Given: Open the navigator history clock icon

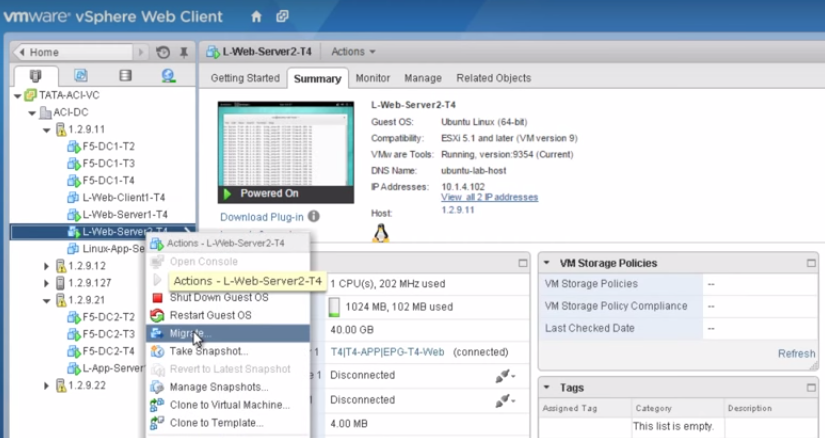Looking at the screenshot, I should (163, 52).
